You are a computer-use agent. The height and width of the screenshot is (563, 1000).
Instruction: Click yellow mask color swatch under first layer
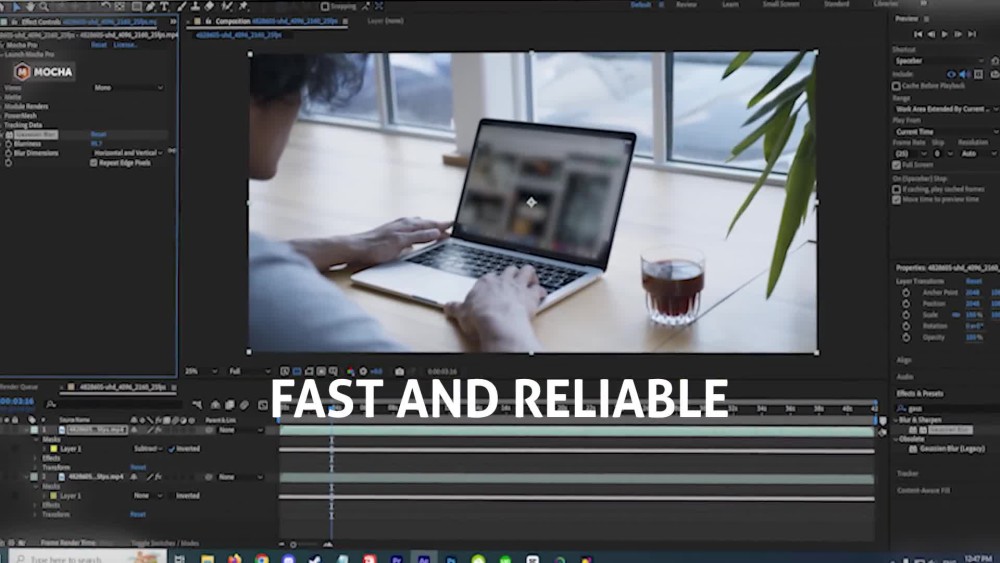pyautogui.click(x=54, y=449)
